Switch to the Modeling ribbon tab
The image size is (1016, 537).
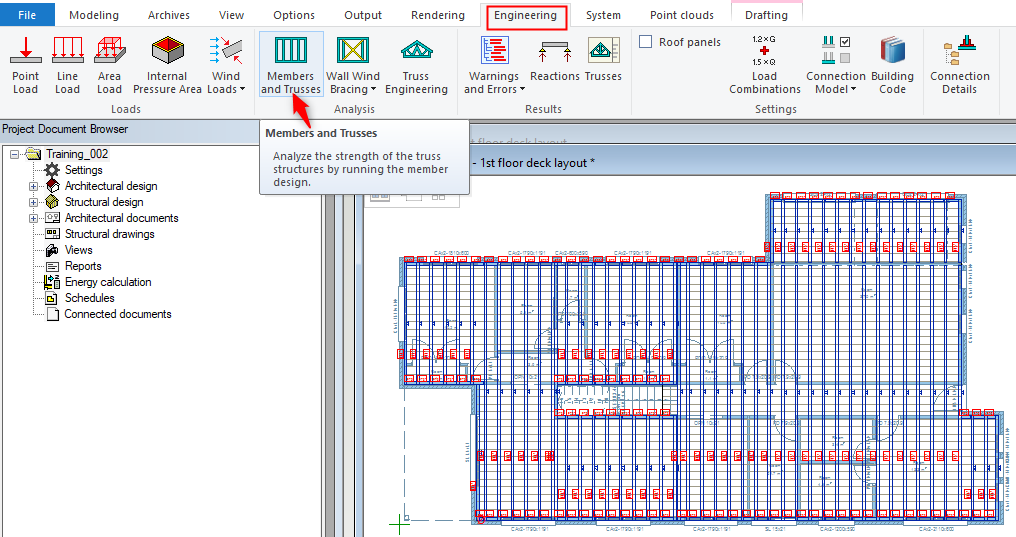[x=94, y=15]
